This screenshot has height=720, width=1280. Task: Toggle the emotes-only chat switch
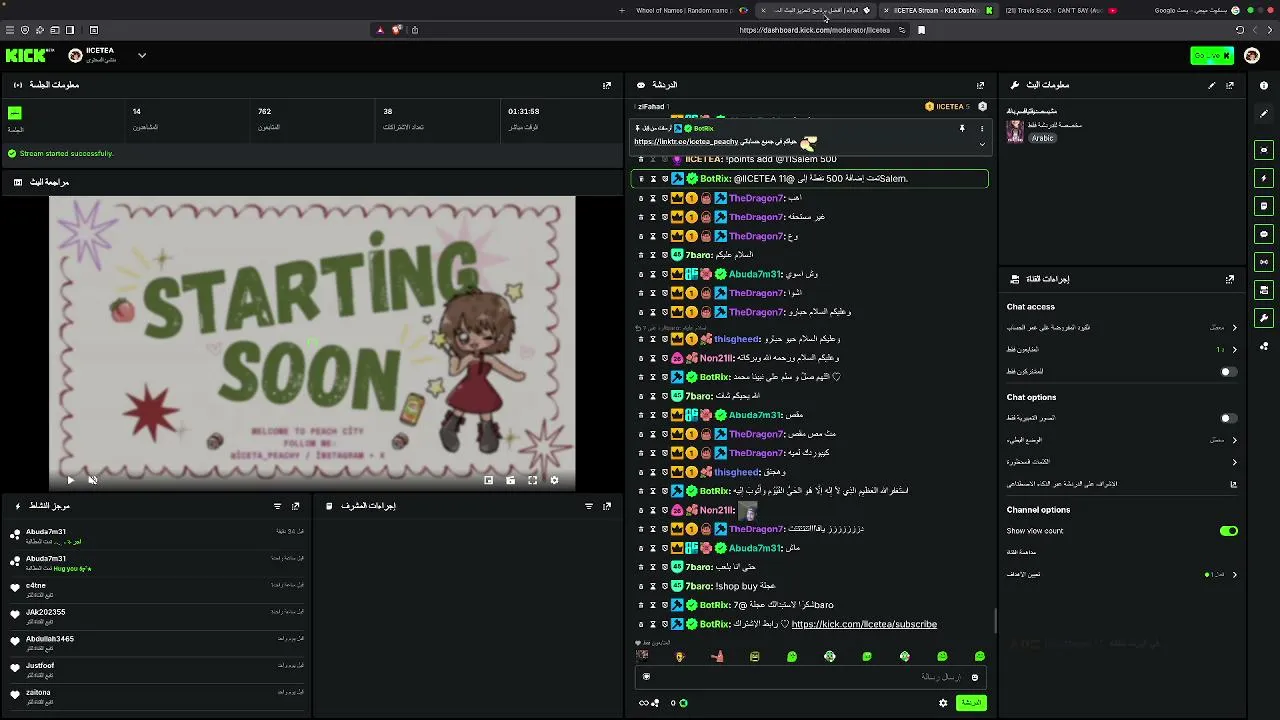[1229, 418]
